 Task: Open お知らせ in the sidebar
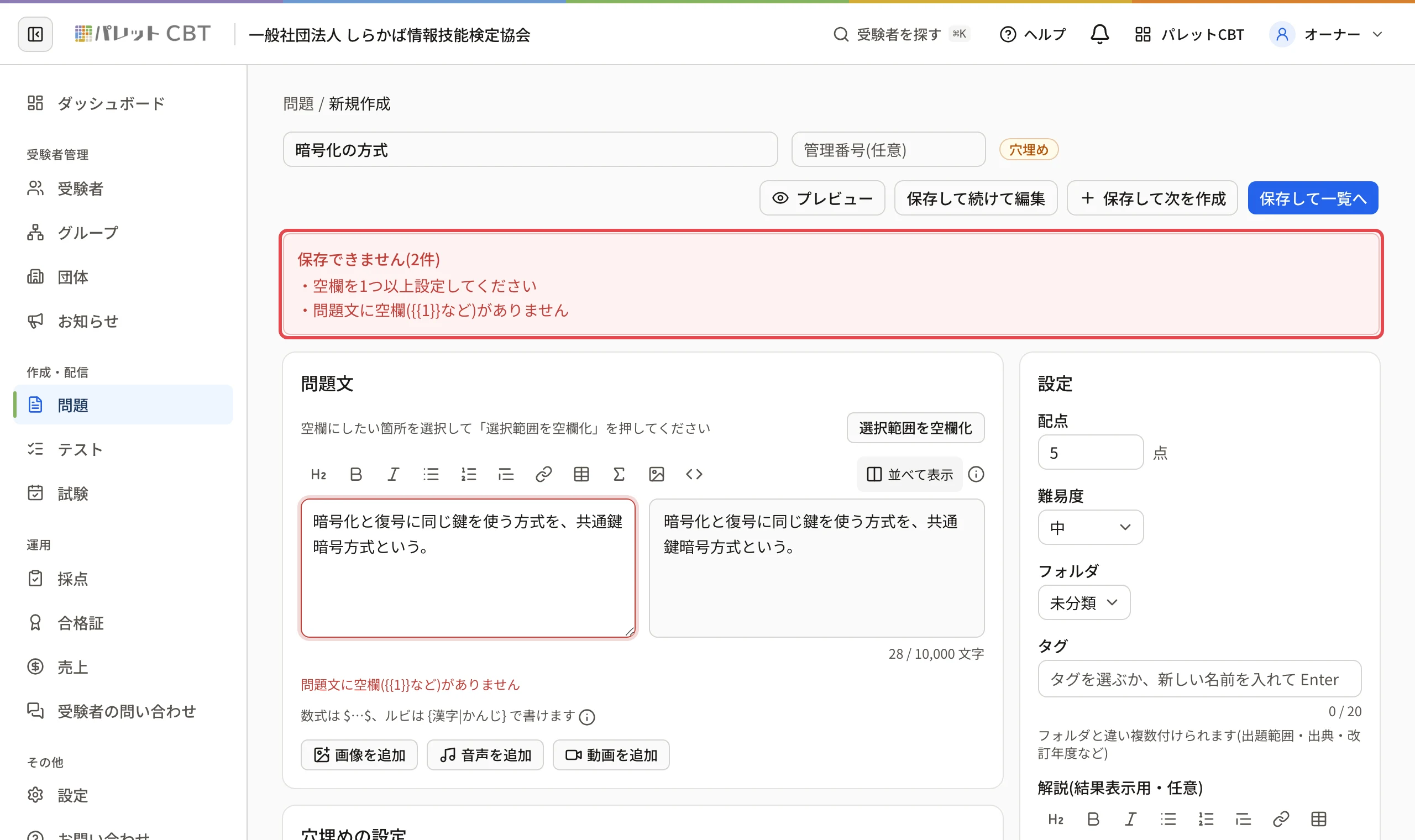pyautogui.click(x=123, y=321)
